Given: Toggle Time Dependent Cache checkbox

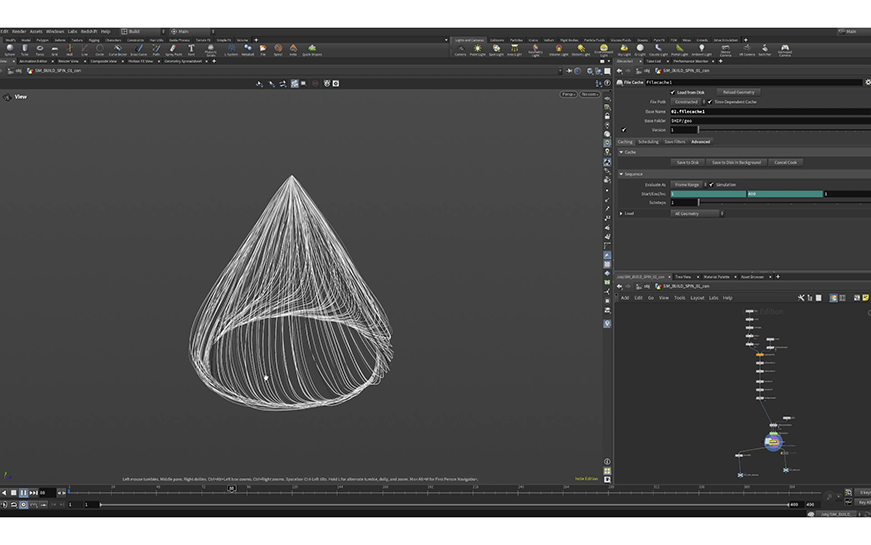Looking at the screenshot, I should point(710,101).
